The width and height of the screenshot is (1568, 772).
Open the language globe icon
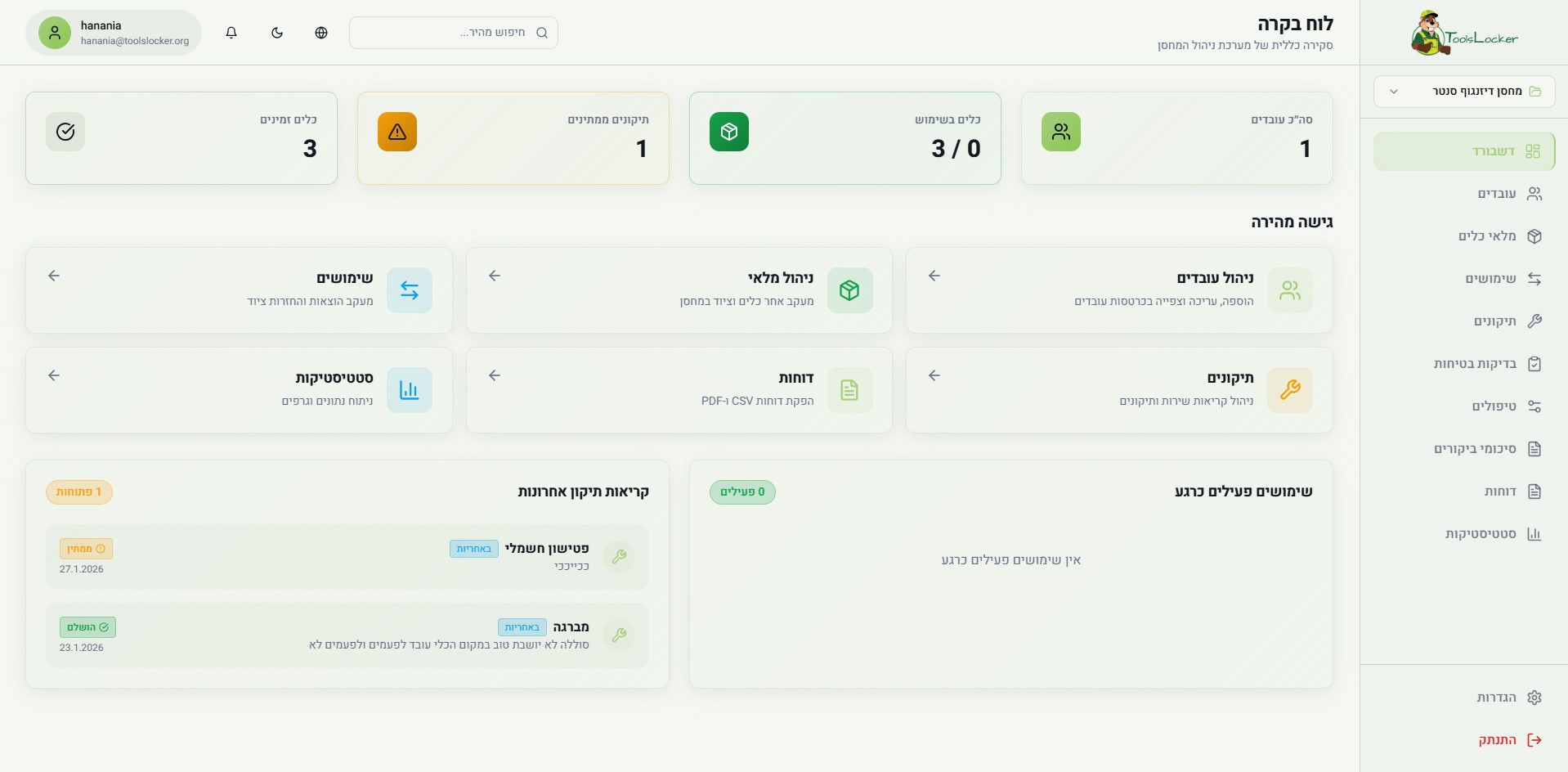[320, 32]
